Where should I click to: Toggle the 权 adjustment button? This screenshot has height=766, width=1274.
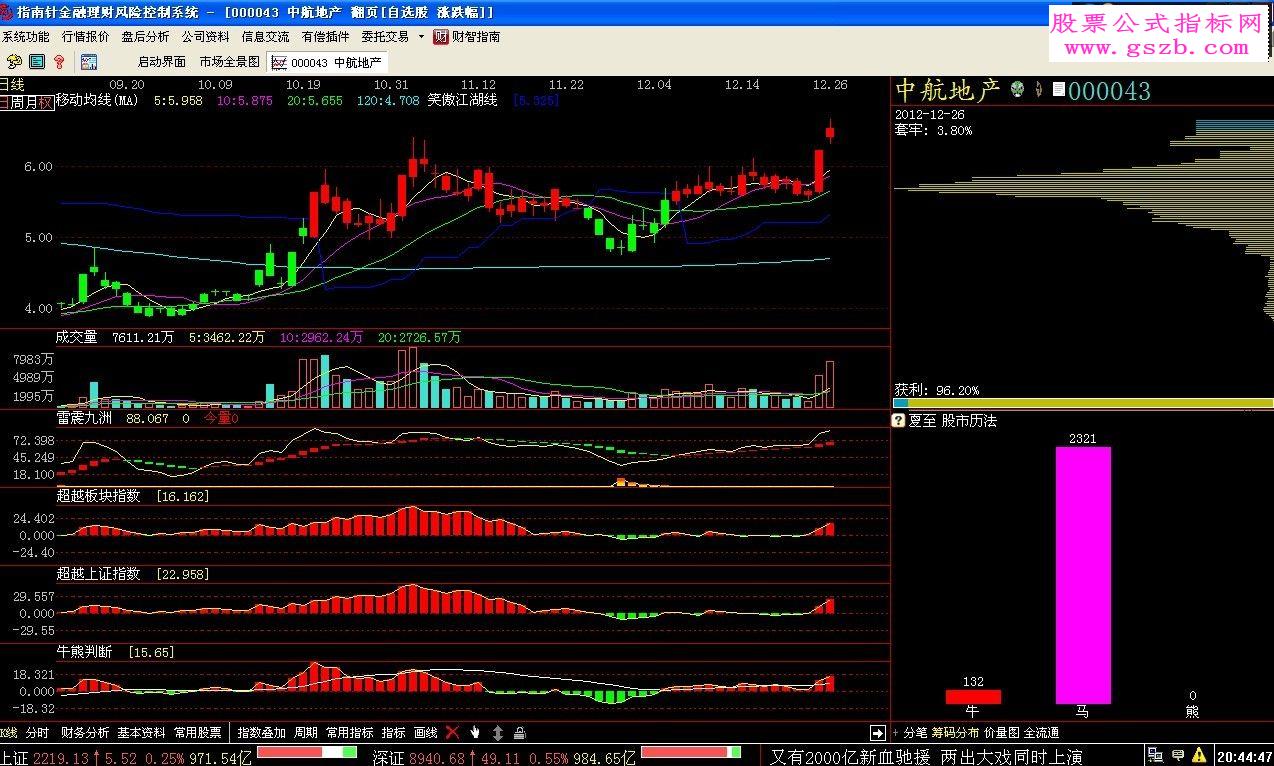pyautogui.click(x=45, y=102)
